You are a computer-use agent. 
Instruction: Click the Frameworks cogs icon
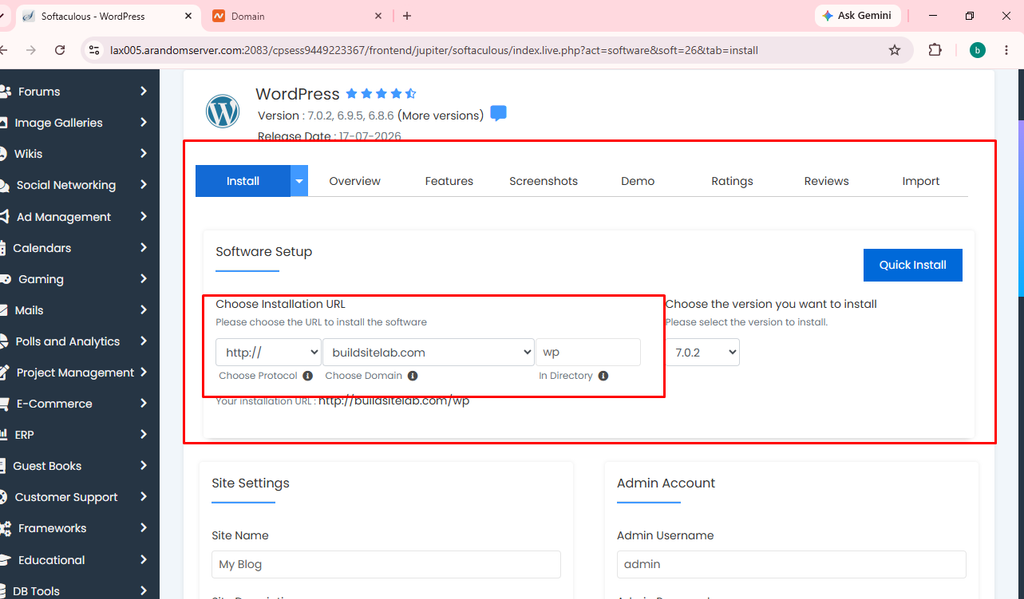click(5, 528)
